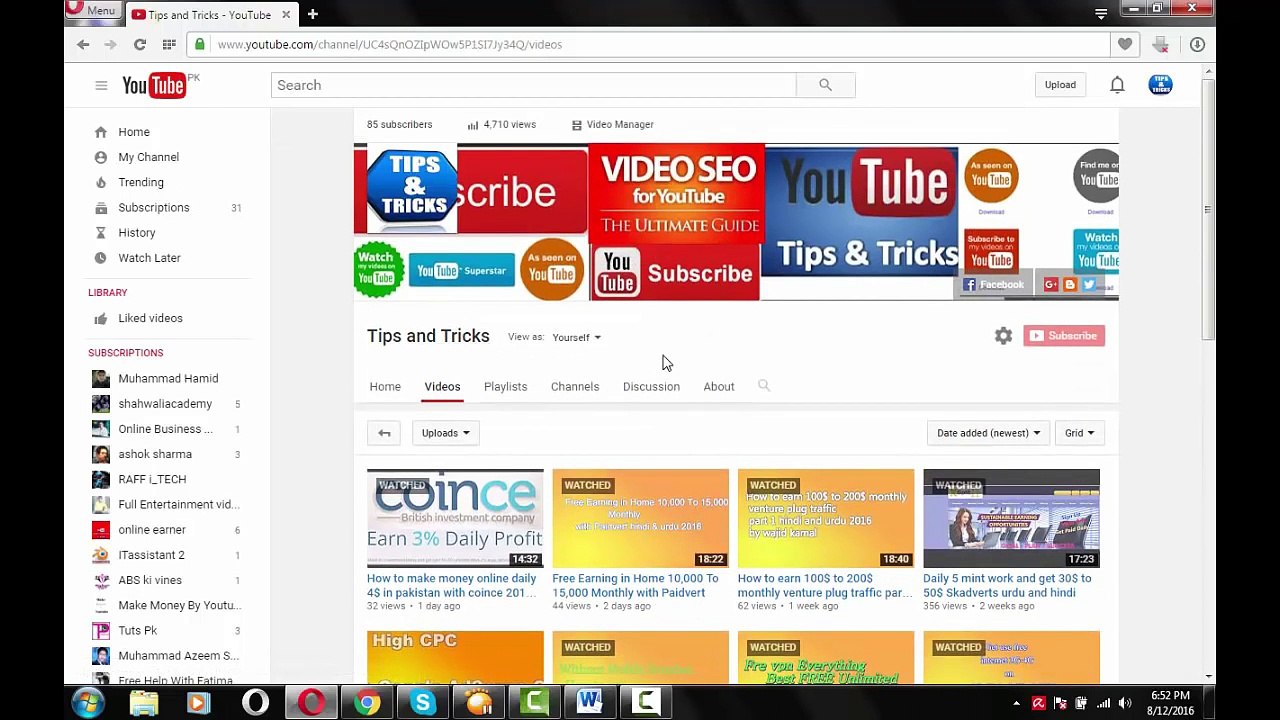The height and width of the screenshot is (720, 1280).
Task: Open the Blogger icon on banner
Action: coord(1070,285)
